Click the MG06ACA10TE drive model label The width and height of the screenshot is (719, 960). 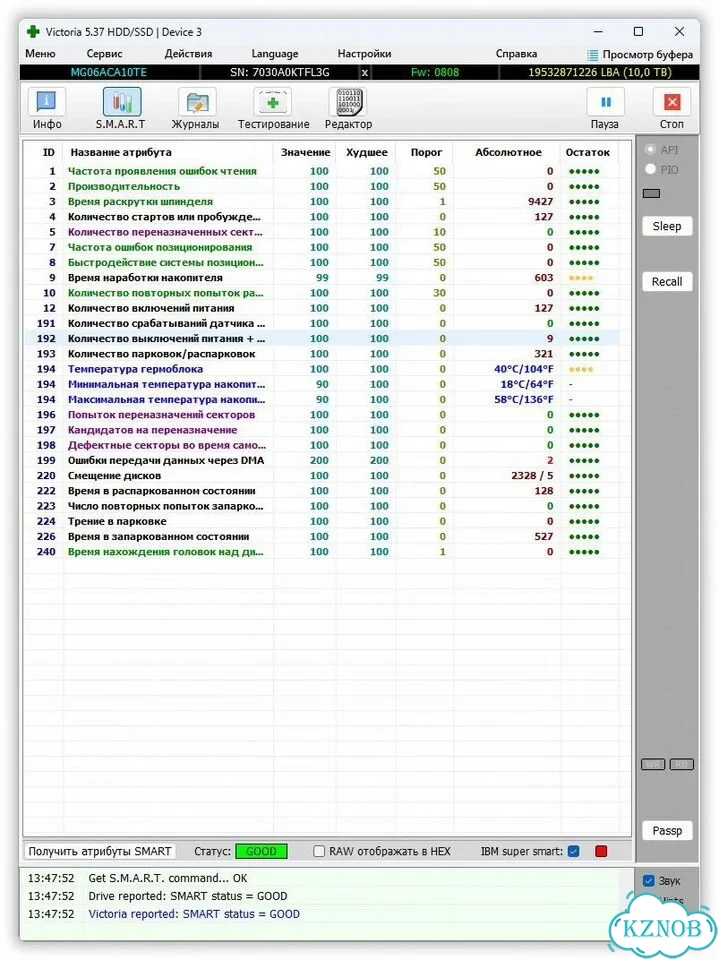tap(109, 72)
